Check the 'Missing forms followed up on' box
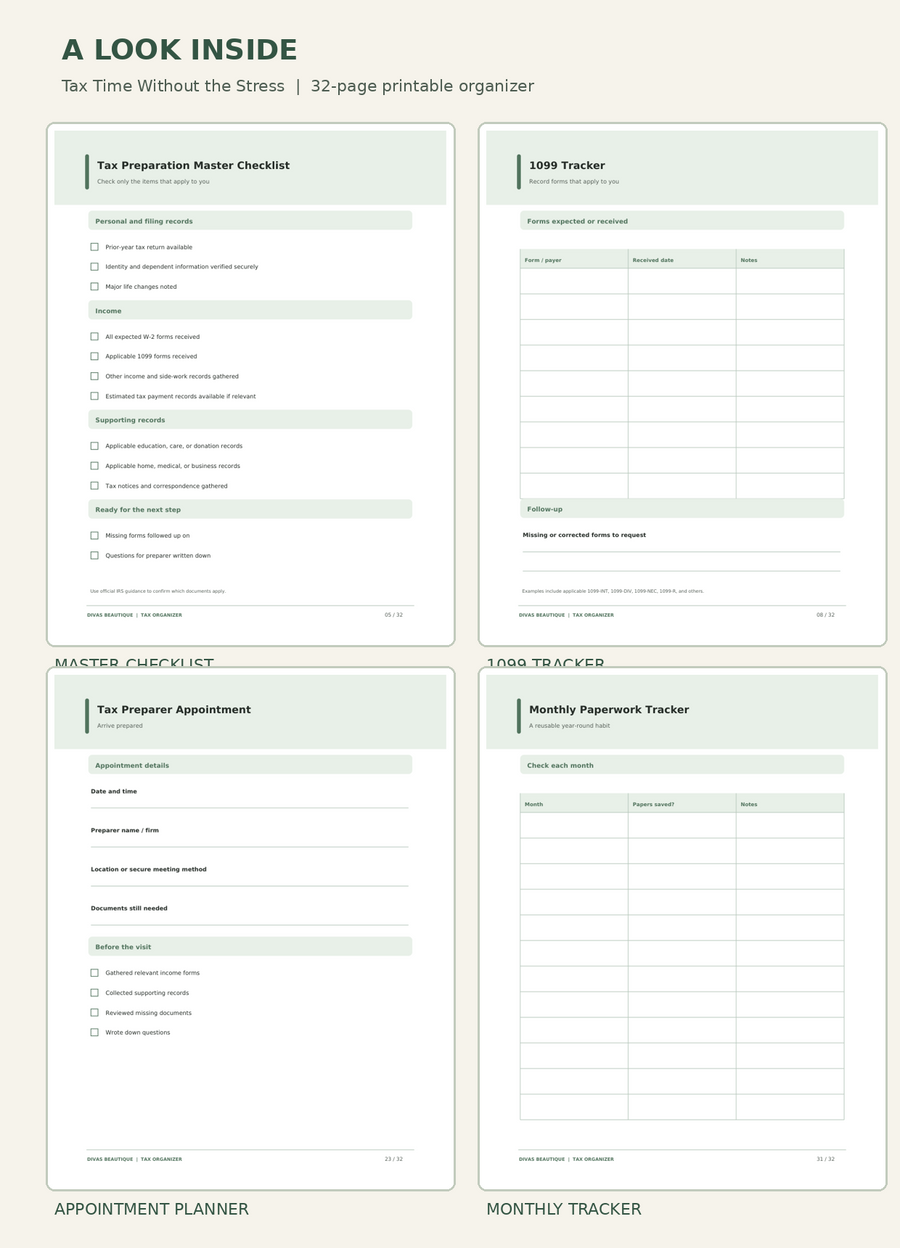900x1248 pixels. (x=94, y=535)
